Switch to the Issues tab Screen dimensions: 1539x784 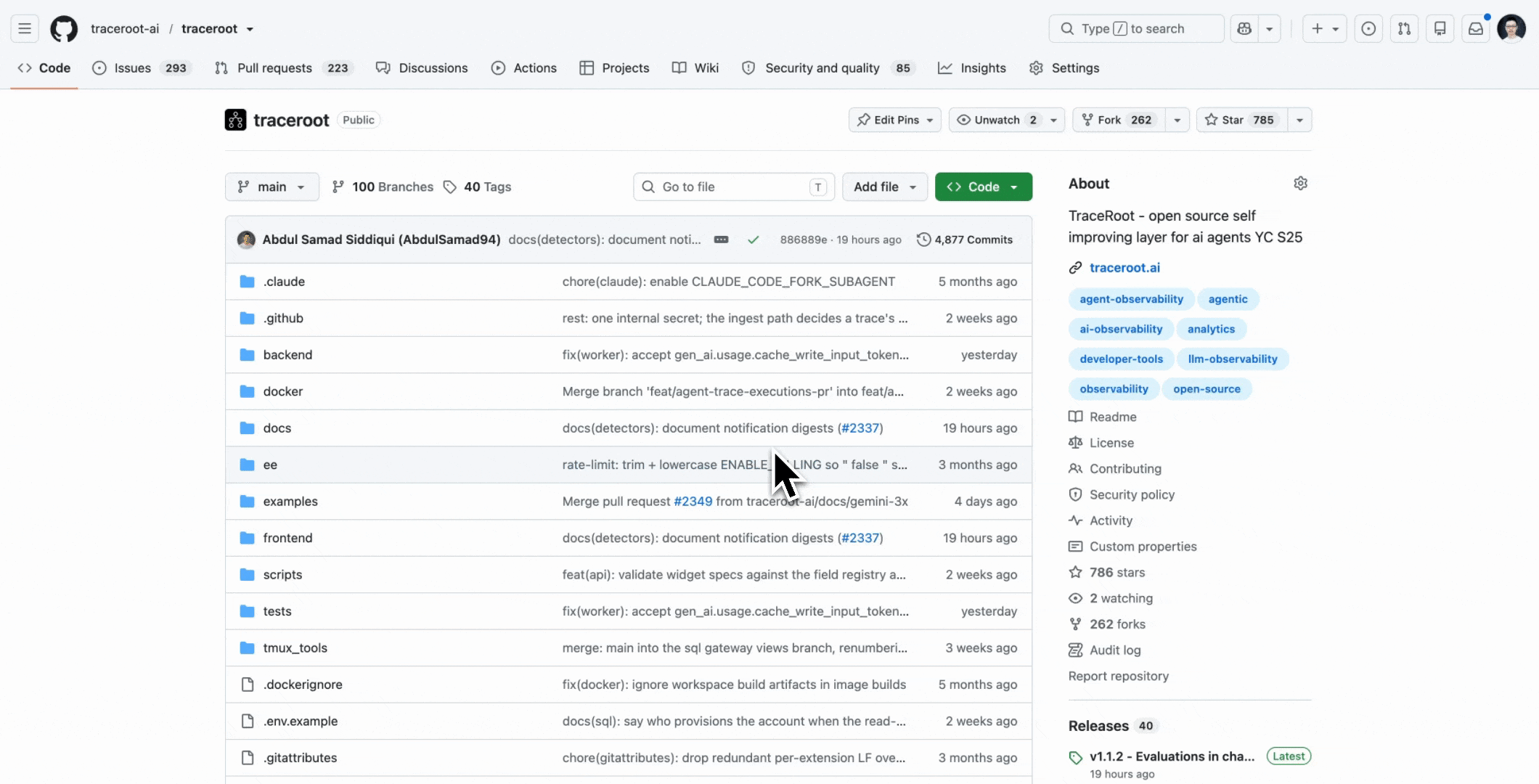[x=141, y=68]
